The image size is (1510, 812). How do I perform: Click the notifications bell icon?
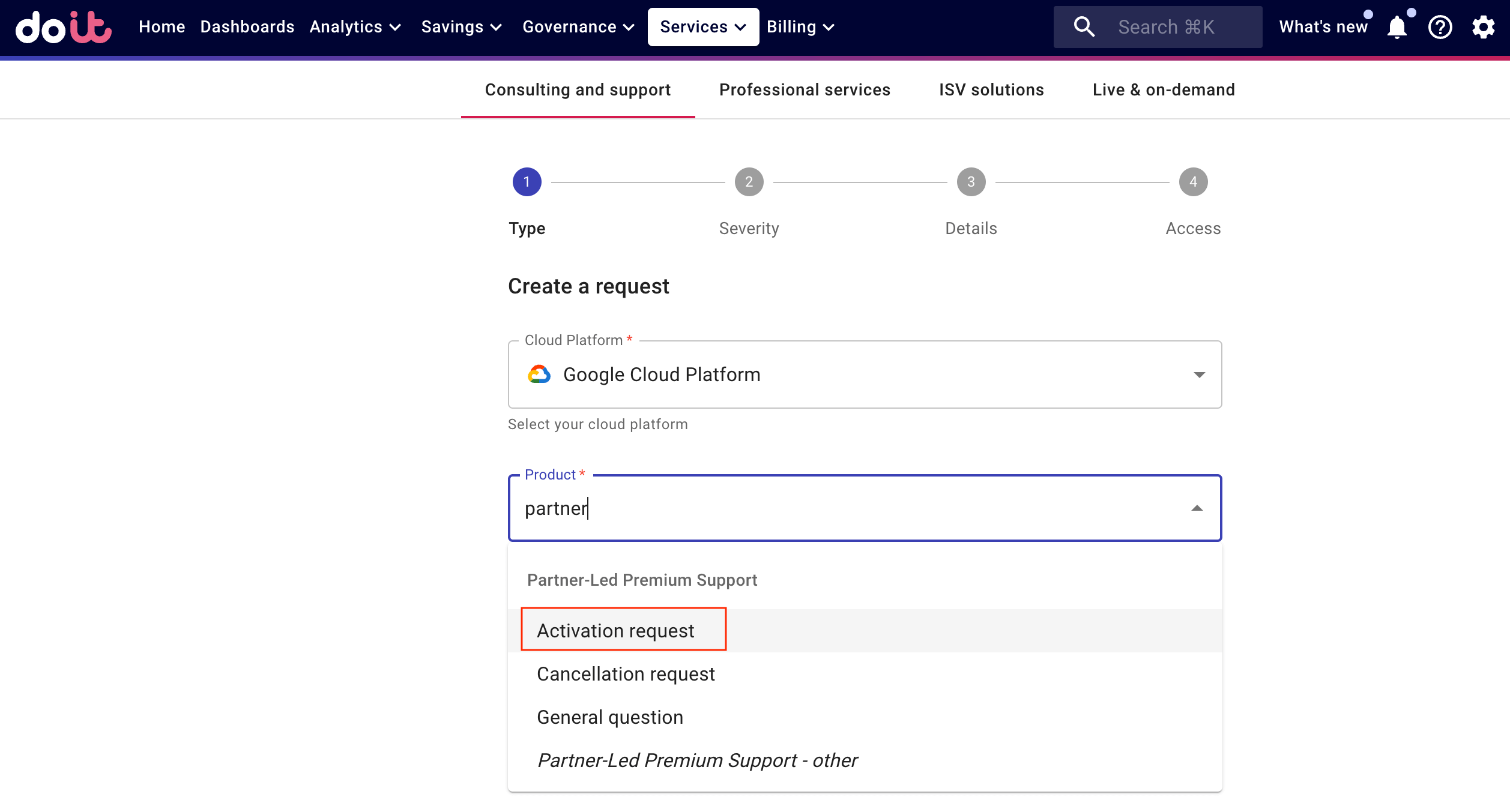pos(1397,27)
